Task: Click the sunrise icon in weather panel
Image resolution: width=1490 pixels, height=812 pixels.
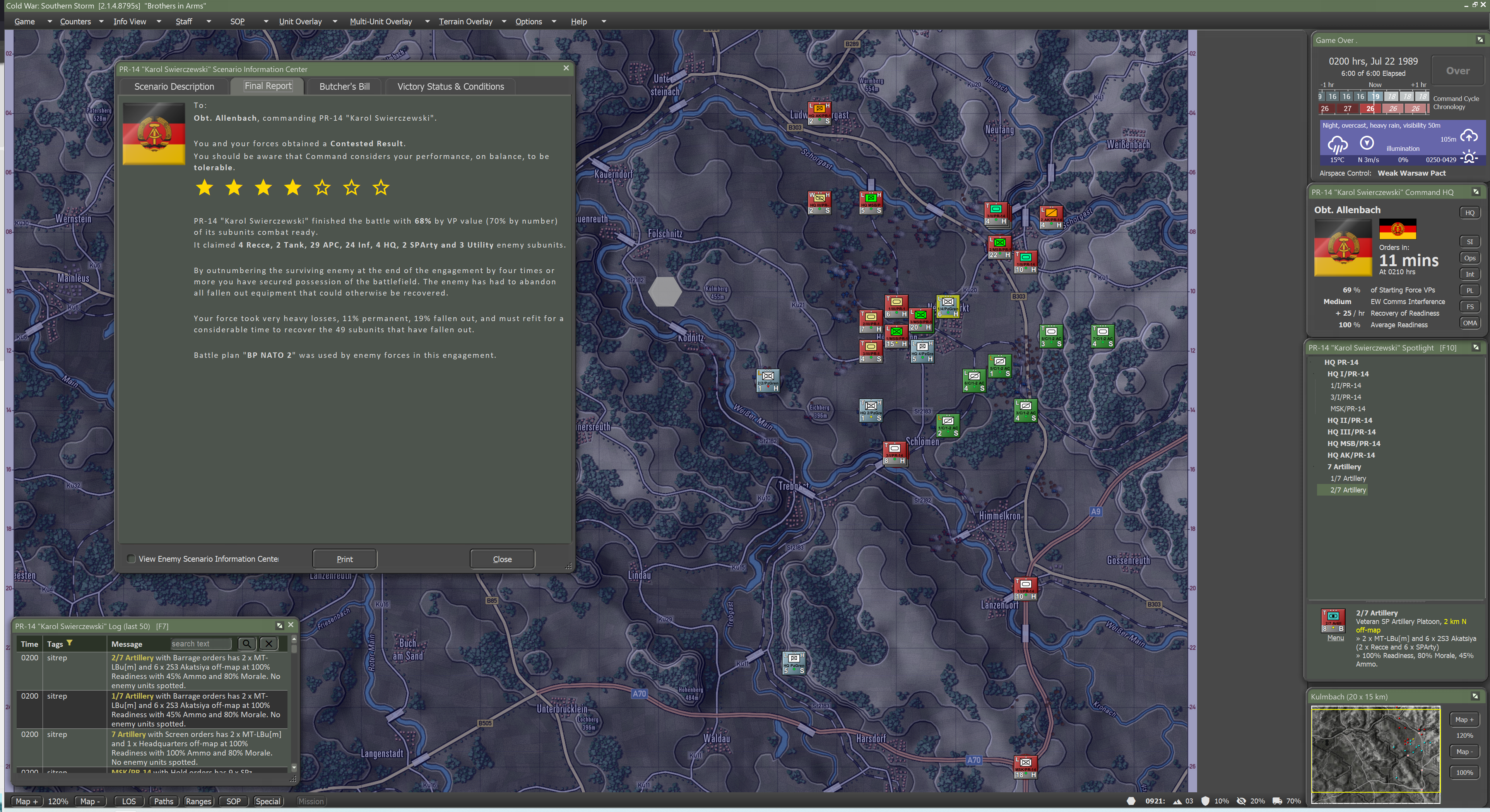Action: click(x=1469, y=158)
